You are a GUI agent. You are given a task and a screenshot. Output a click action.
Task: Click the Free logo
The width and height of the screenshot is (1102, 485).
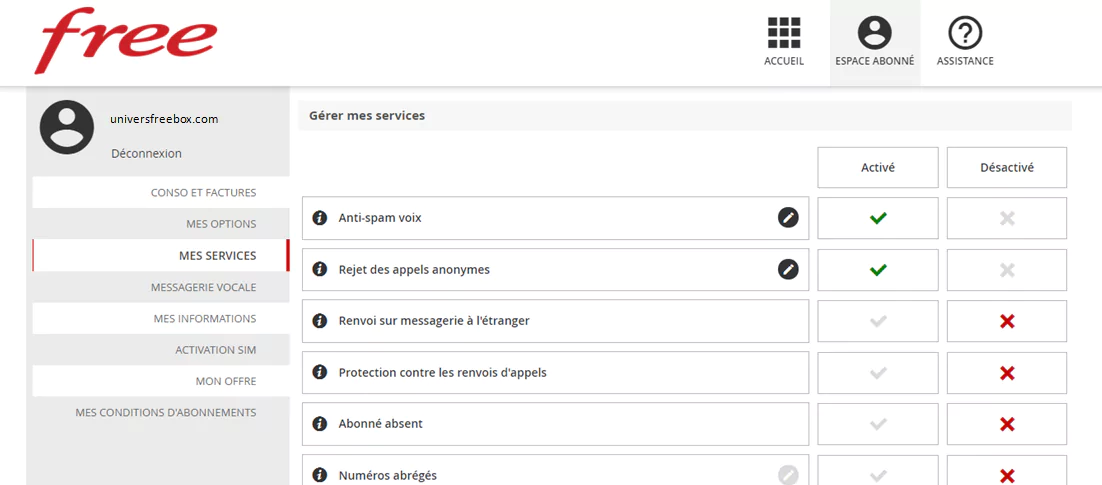(x=126, y=41)
